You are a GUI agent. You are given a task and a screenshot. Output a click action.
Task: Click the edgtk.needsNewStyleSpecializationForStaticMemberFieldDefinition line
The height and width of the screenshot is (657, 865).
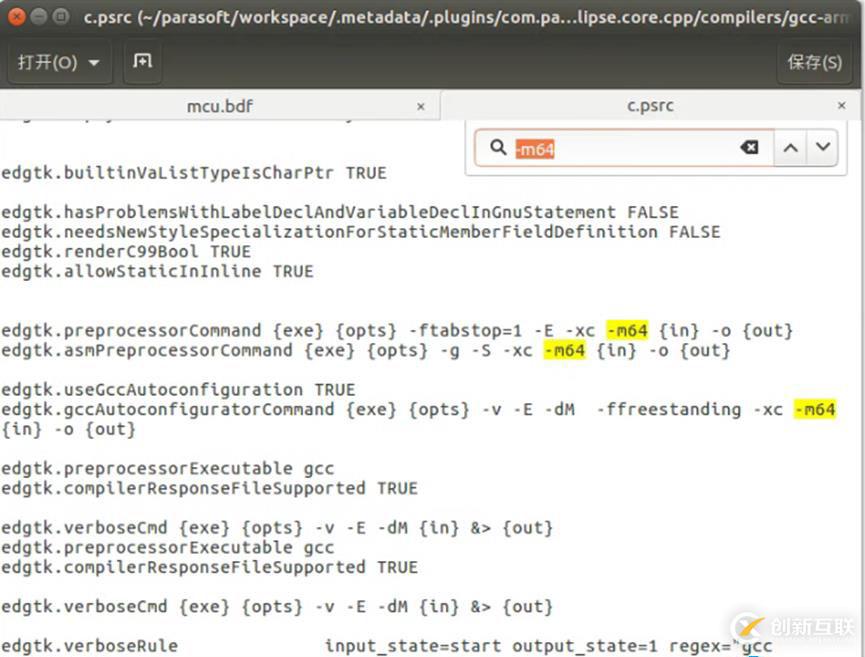(x=361, y=232)
